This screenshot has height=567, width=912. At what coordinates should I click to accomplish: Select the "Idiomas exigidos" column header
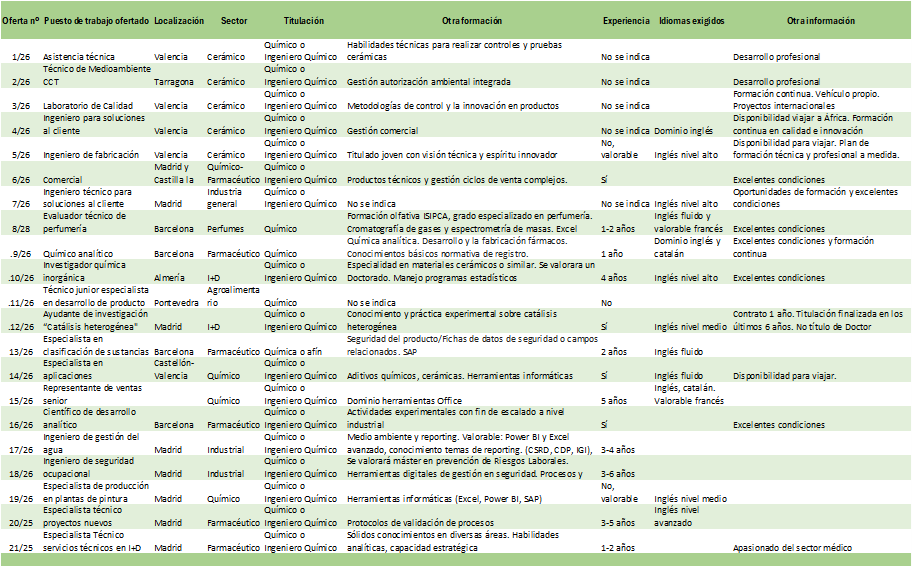[x=691, y=20]
